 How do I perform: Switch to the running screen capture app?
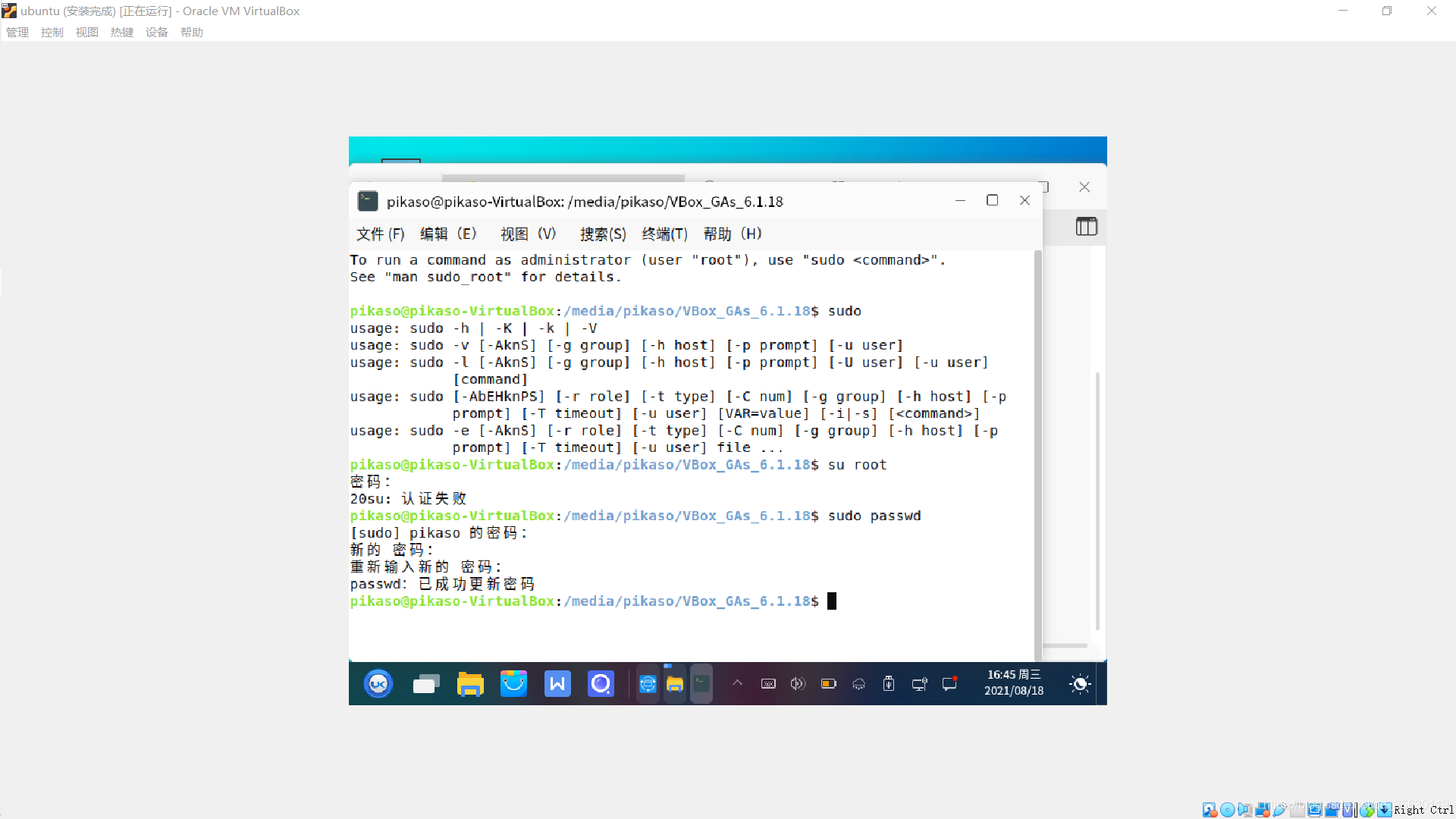point(648,684)
